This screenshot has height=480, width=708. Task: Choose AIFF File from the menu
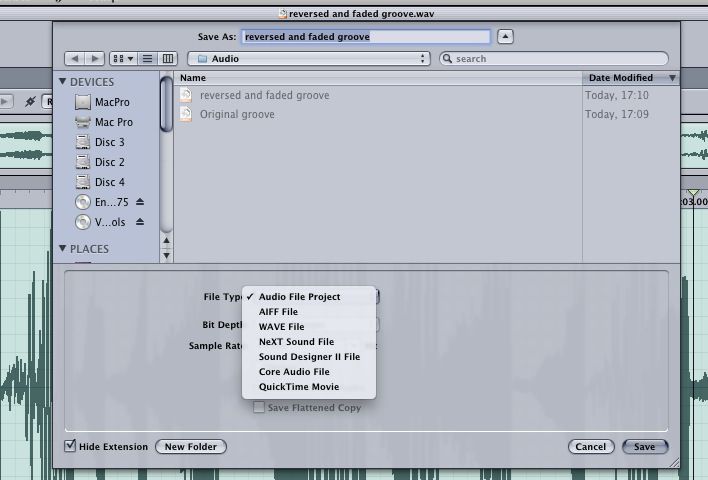coord(309,312)
